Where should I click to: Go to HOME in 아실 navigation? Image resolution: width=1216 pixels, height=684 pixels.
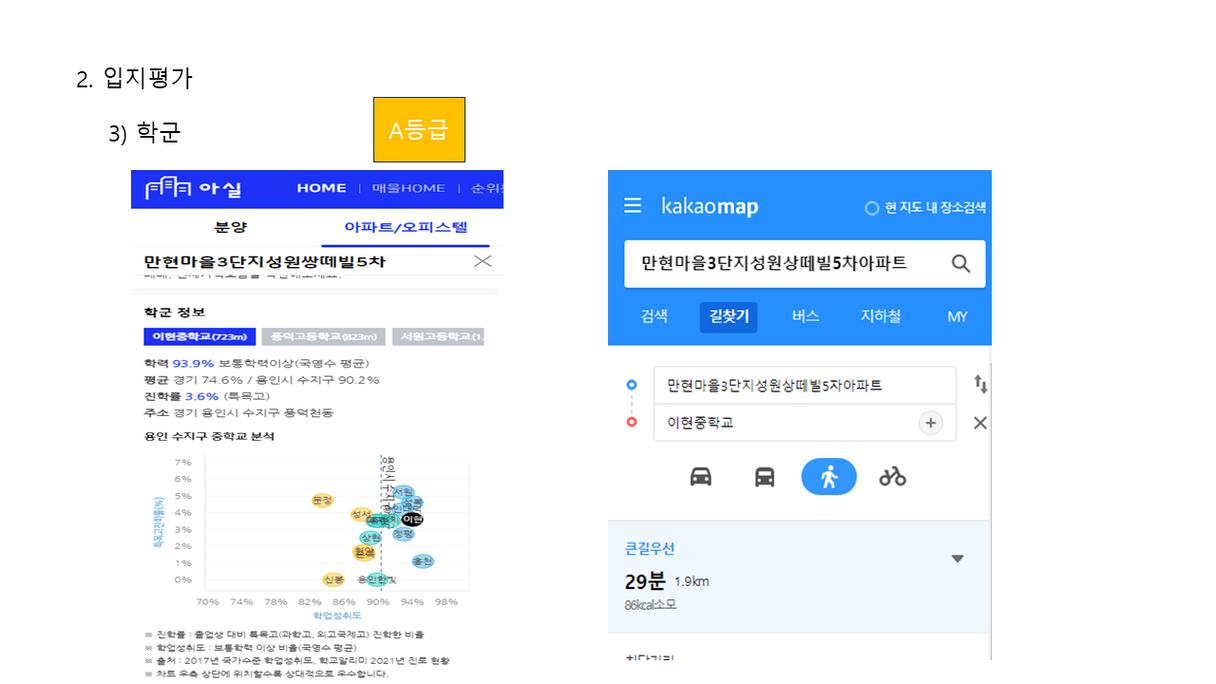coord(321,188)
